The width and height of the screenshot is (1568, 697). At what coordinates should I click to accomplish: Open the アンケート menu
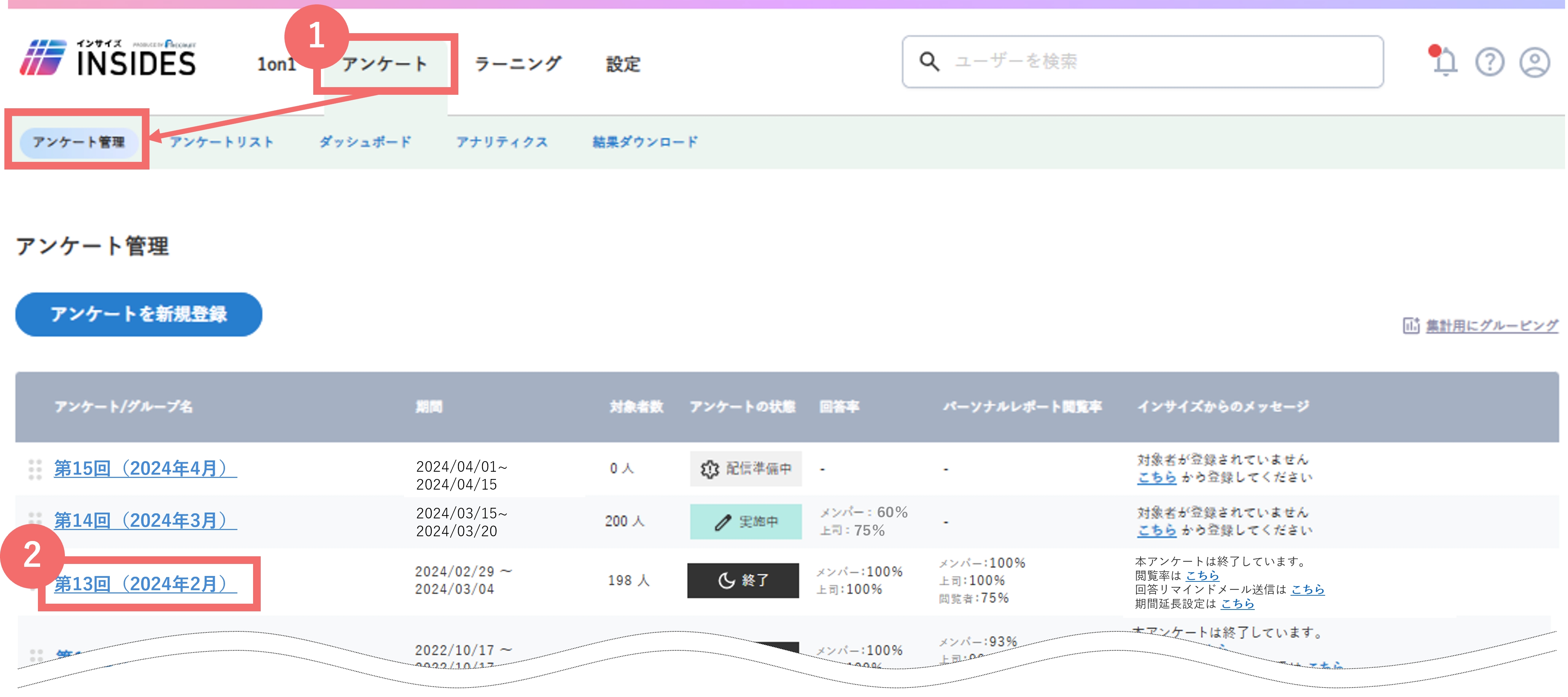point(385,64)
